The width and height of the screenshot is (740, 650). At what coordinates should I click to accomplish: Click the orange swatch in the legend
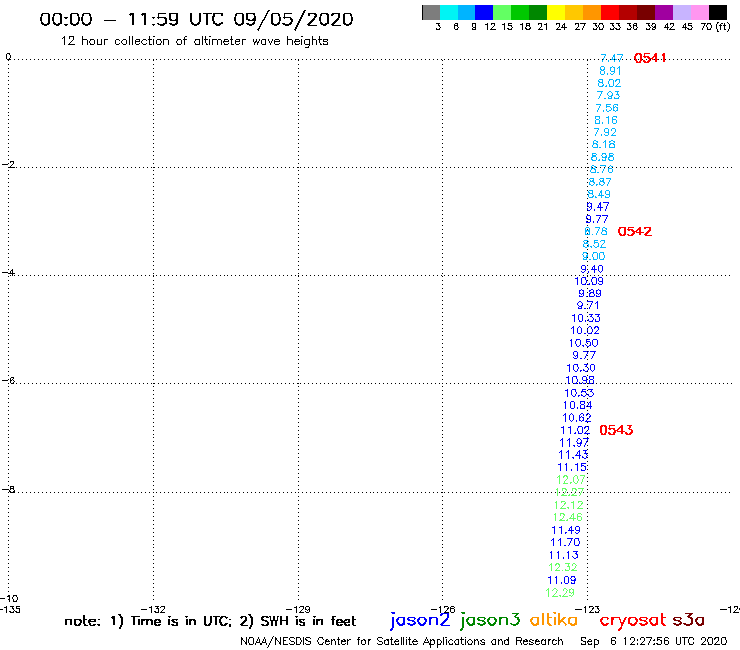click(x=592, y=12)
